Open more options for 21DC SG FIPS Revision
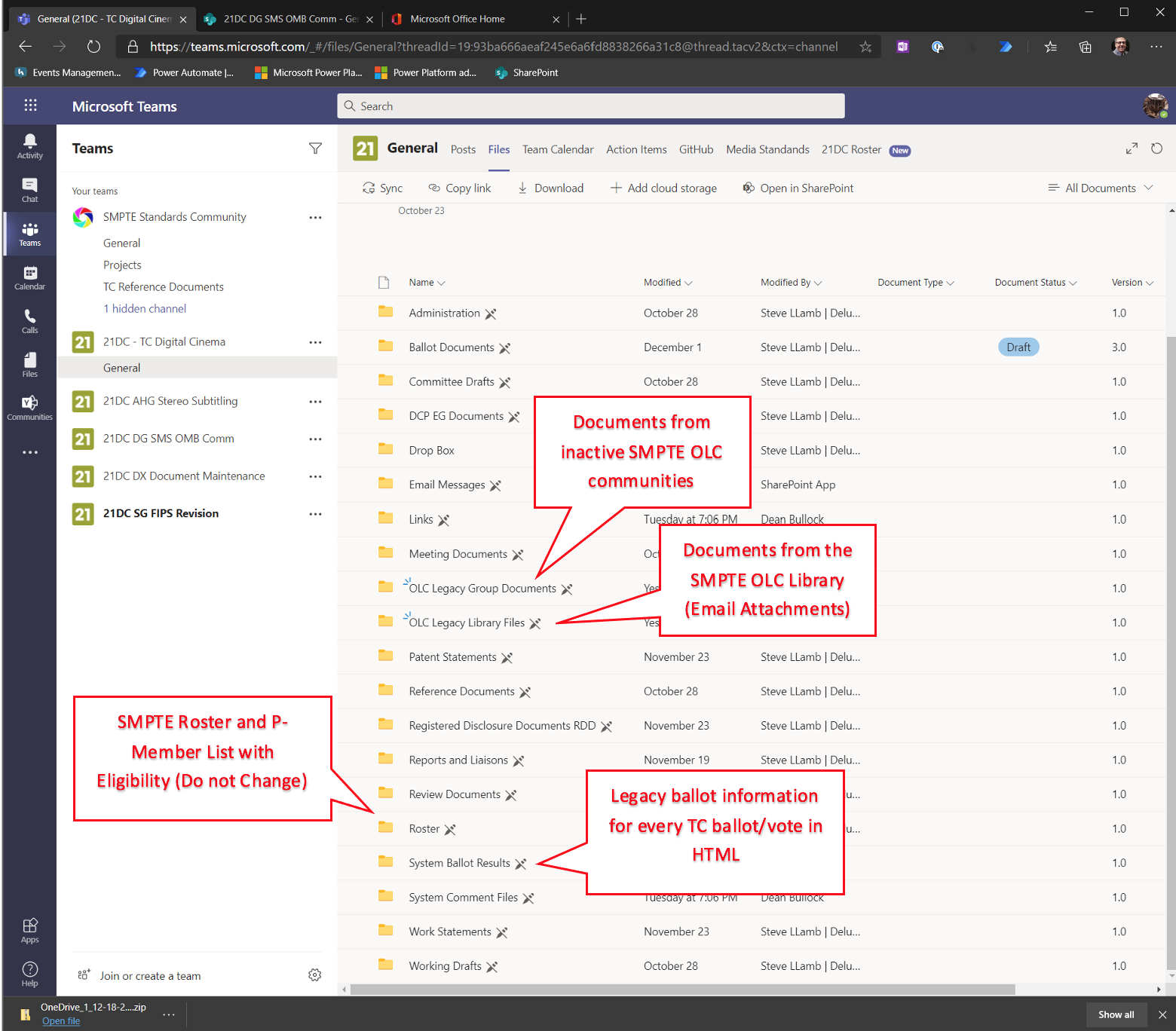 point(315,513)
